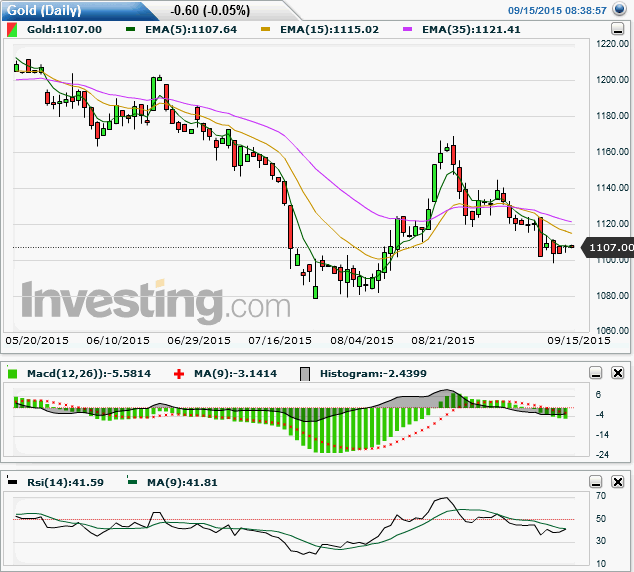
Task: Click the -0.60 (-0.05%) price change text
Action: (210, 10)
